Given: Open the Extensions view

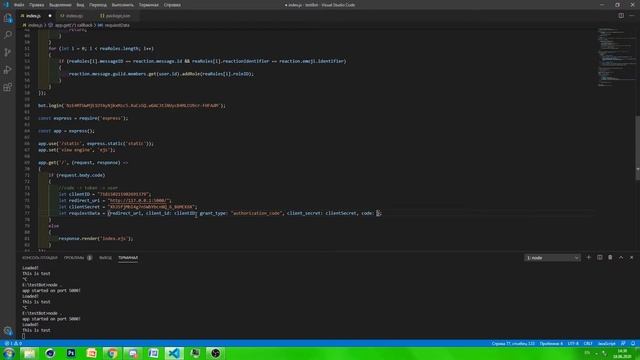Looking at the screenshot, I should [8, 87].
